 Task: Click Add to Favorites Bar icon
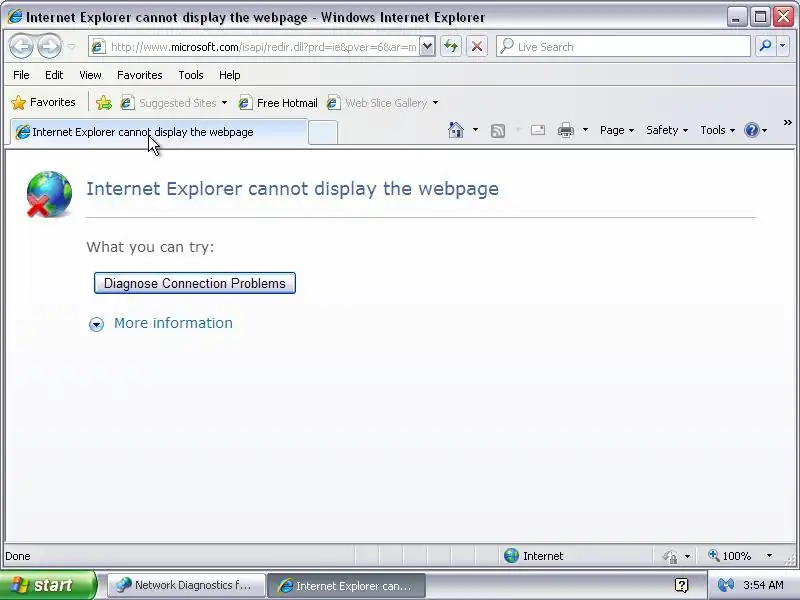click(x=104, y=103)
